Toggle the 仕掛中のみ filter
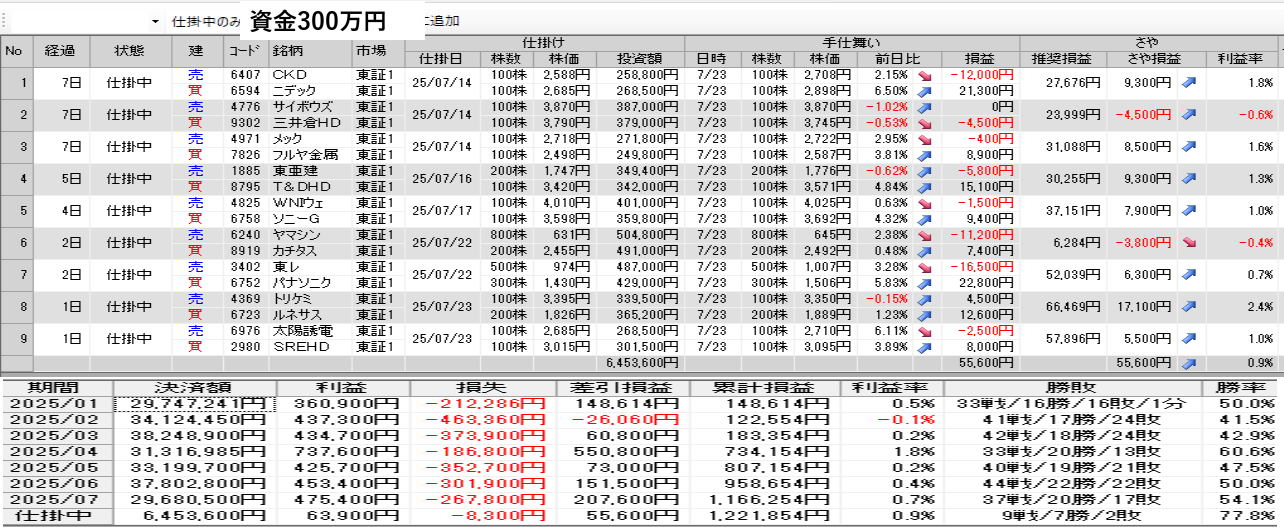1284x527 pixels. 206,21
